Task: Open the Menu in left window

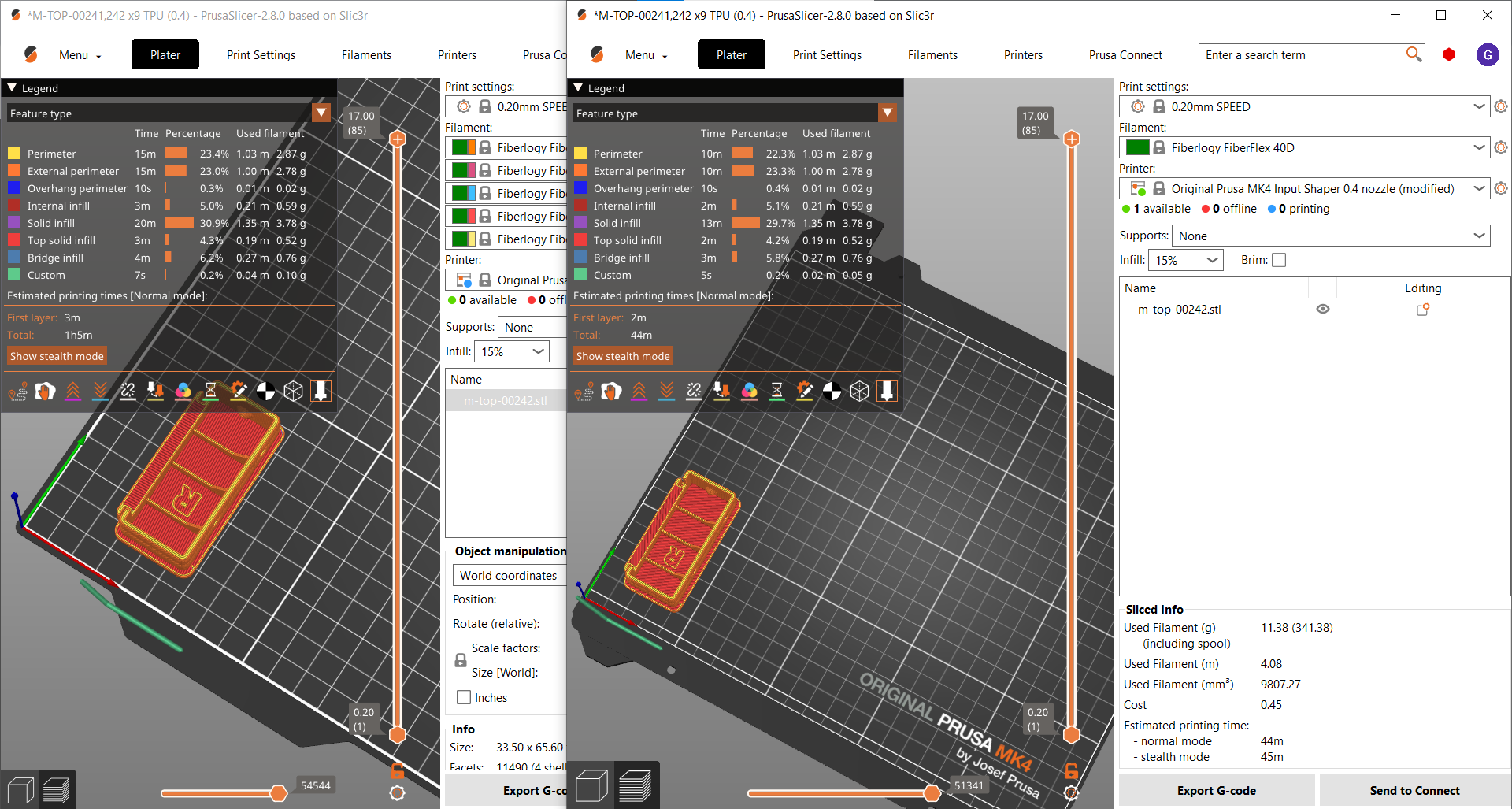Action: coord(80,54)
